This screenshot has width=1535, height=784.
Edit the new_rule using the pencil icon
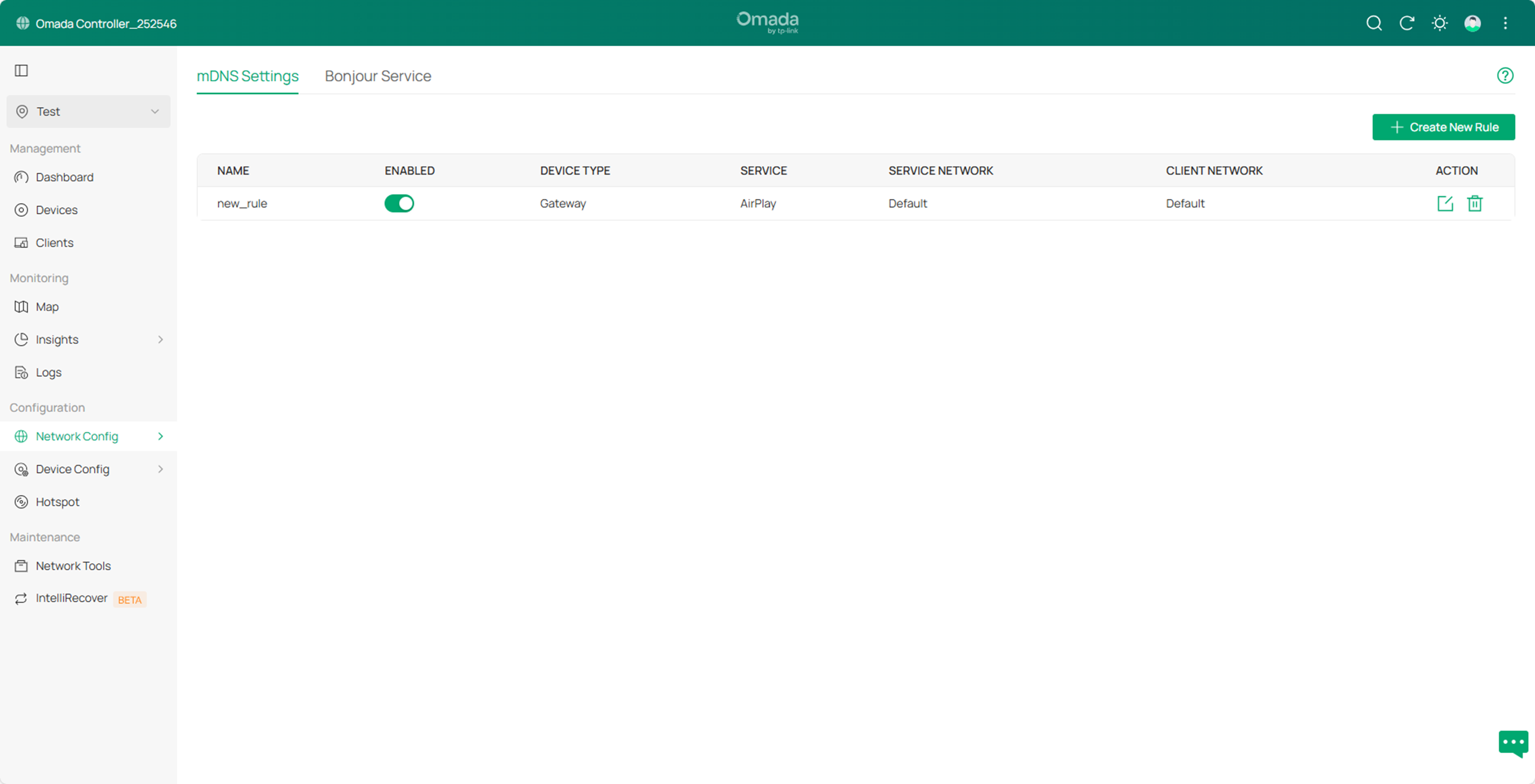(1445, 203)
